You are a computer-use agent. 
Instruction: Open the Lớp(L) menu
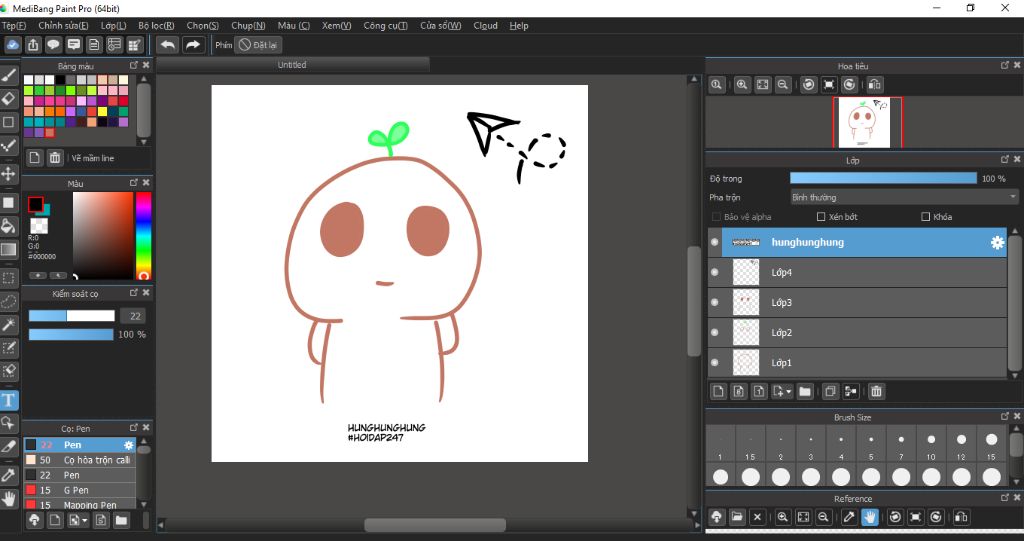114,25
